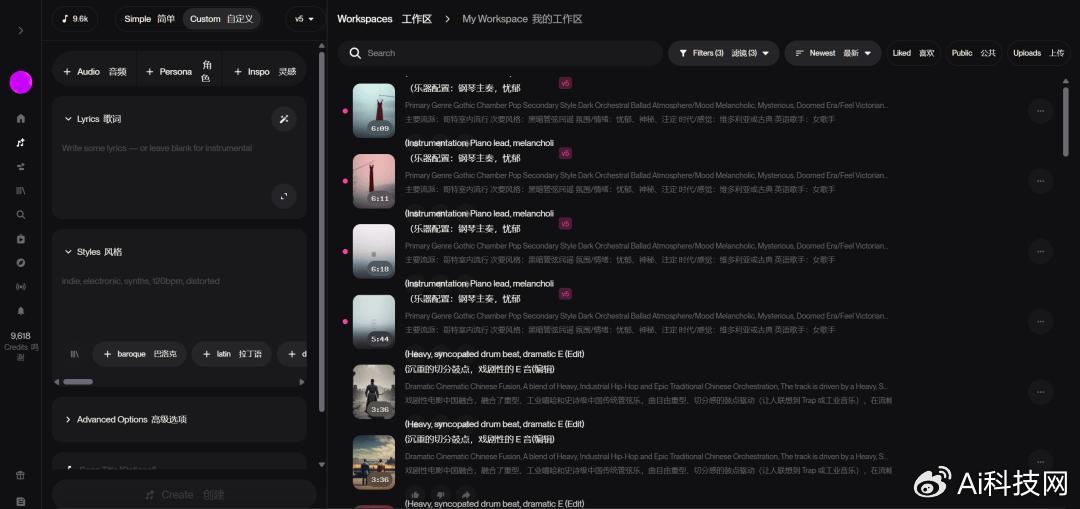The image size is (1080, 509).
Task: Open icon between Search and Explore
Action: click(21, 239)
